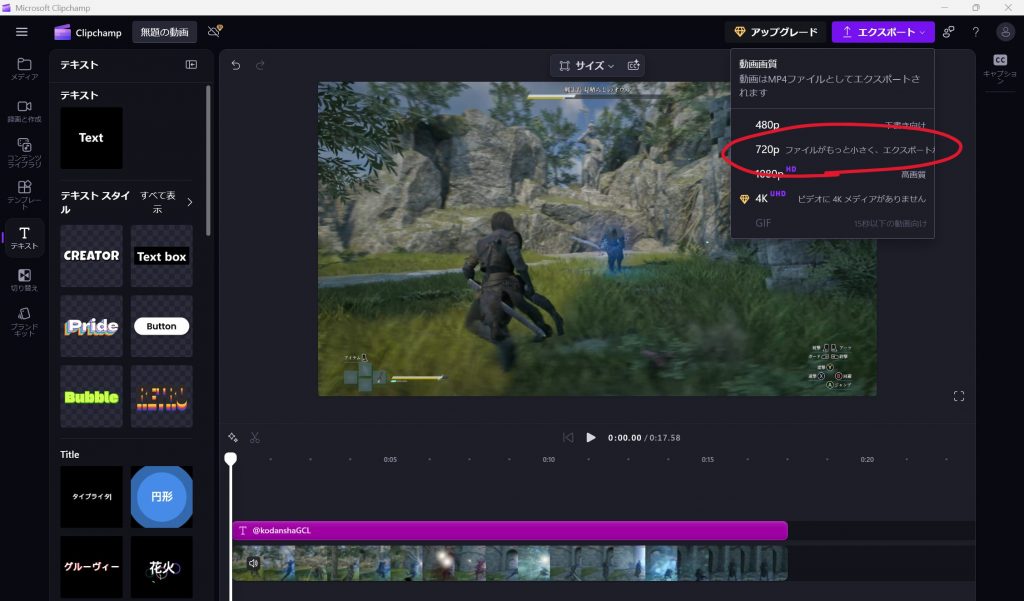Edit the 無題の動画 project title
This screenshot has height=601, width=1024.
165,32
